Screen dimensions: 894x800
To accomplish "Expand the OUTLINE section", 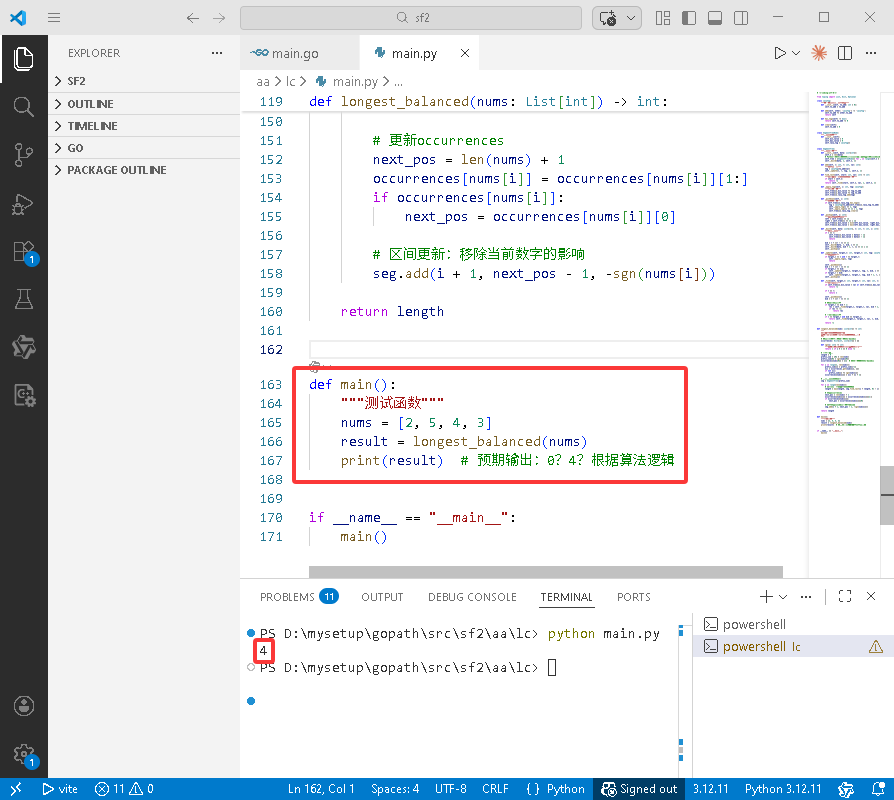I will 144,104.
